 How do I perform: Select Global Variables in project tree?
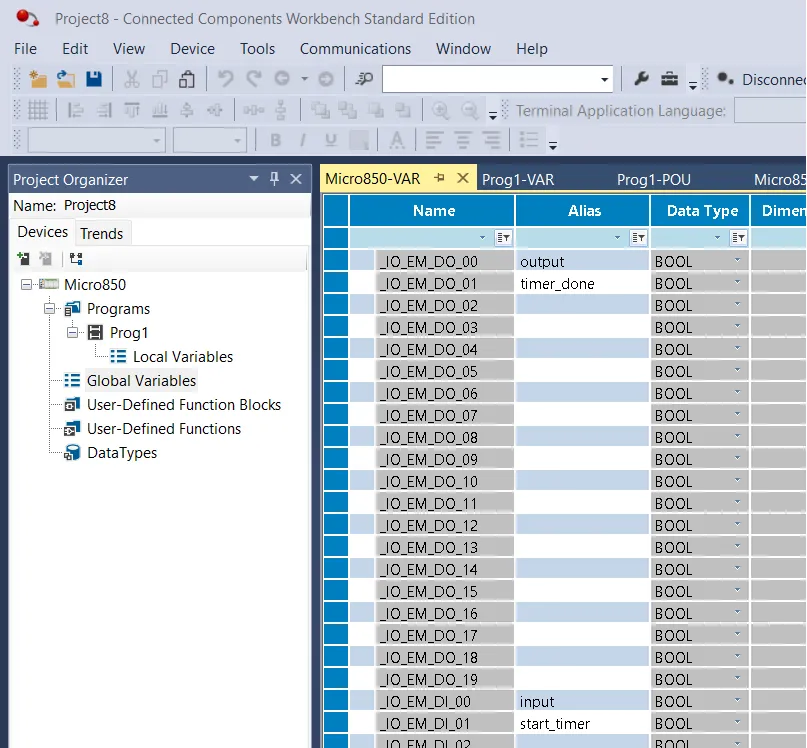(141, 380)
